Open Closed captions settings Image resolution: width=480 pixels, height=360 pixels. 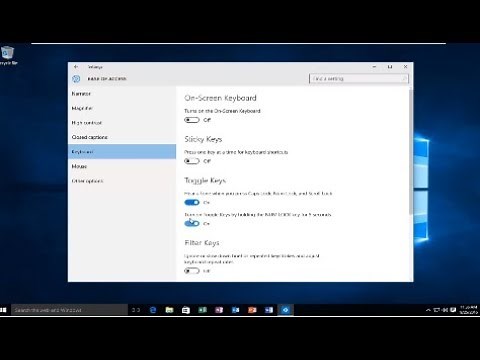(122, 137)
